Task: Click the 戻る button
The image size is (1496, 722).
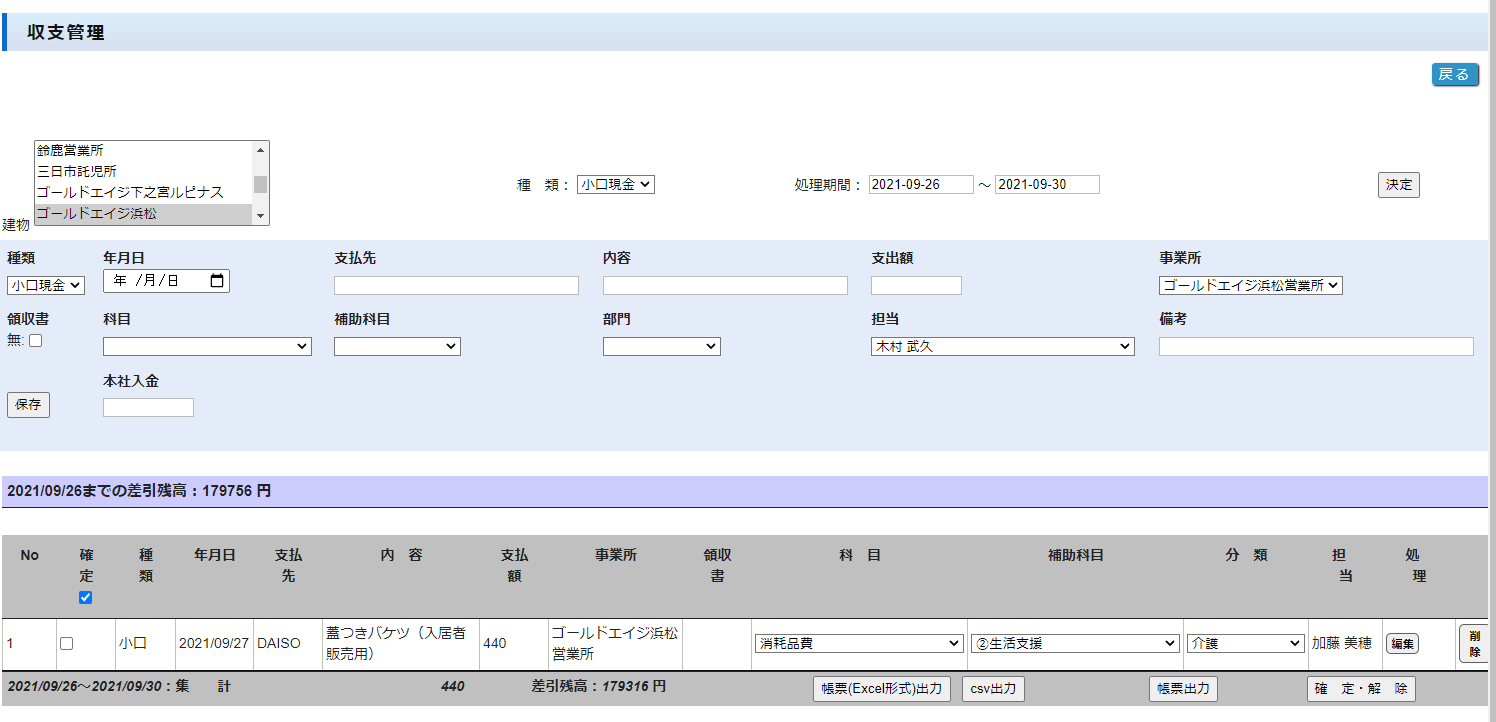Action: click(x=1454, y=75)
